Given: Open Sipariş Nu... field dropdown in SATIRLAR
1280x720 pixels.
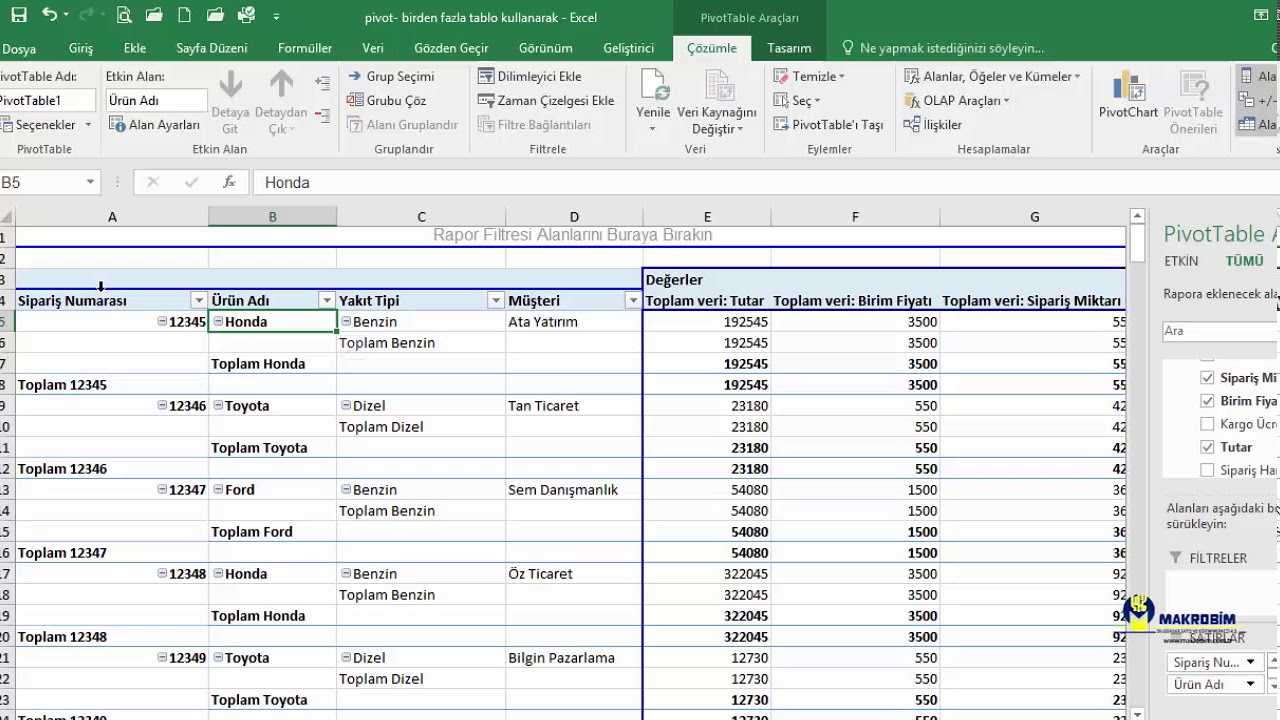Looking at the screenshot, I should pos(1250,662).
